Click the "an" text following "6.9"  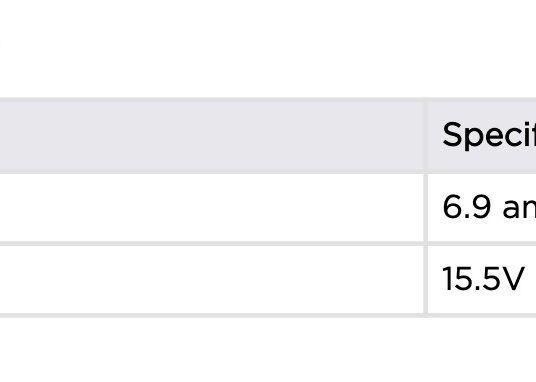pos(519,209)
